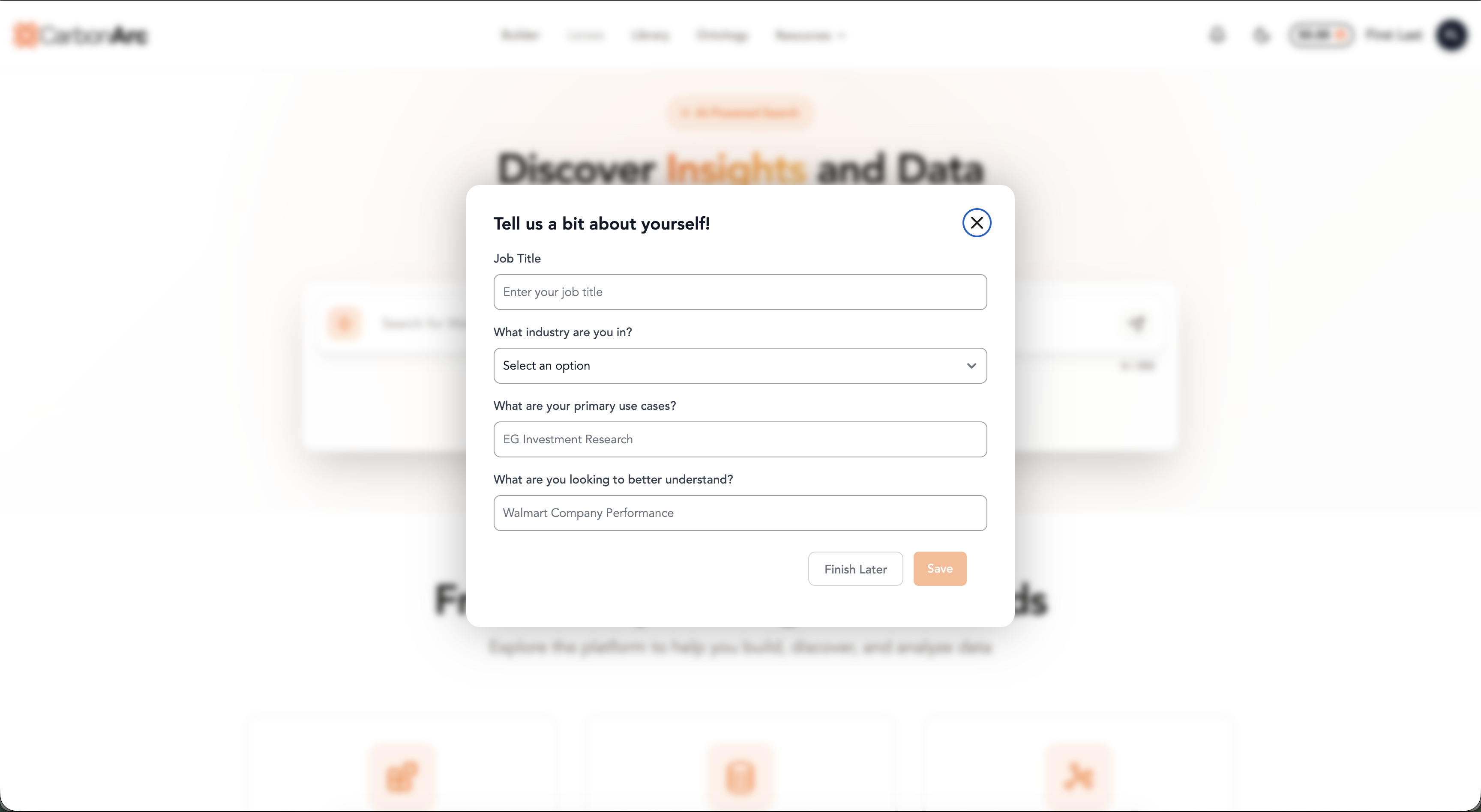Open the industry Select an option dropdown
Image resolution: width=1481 pixels, height=812 pixels.
(x=740, y=365)
